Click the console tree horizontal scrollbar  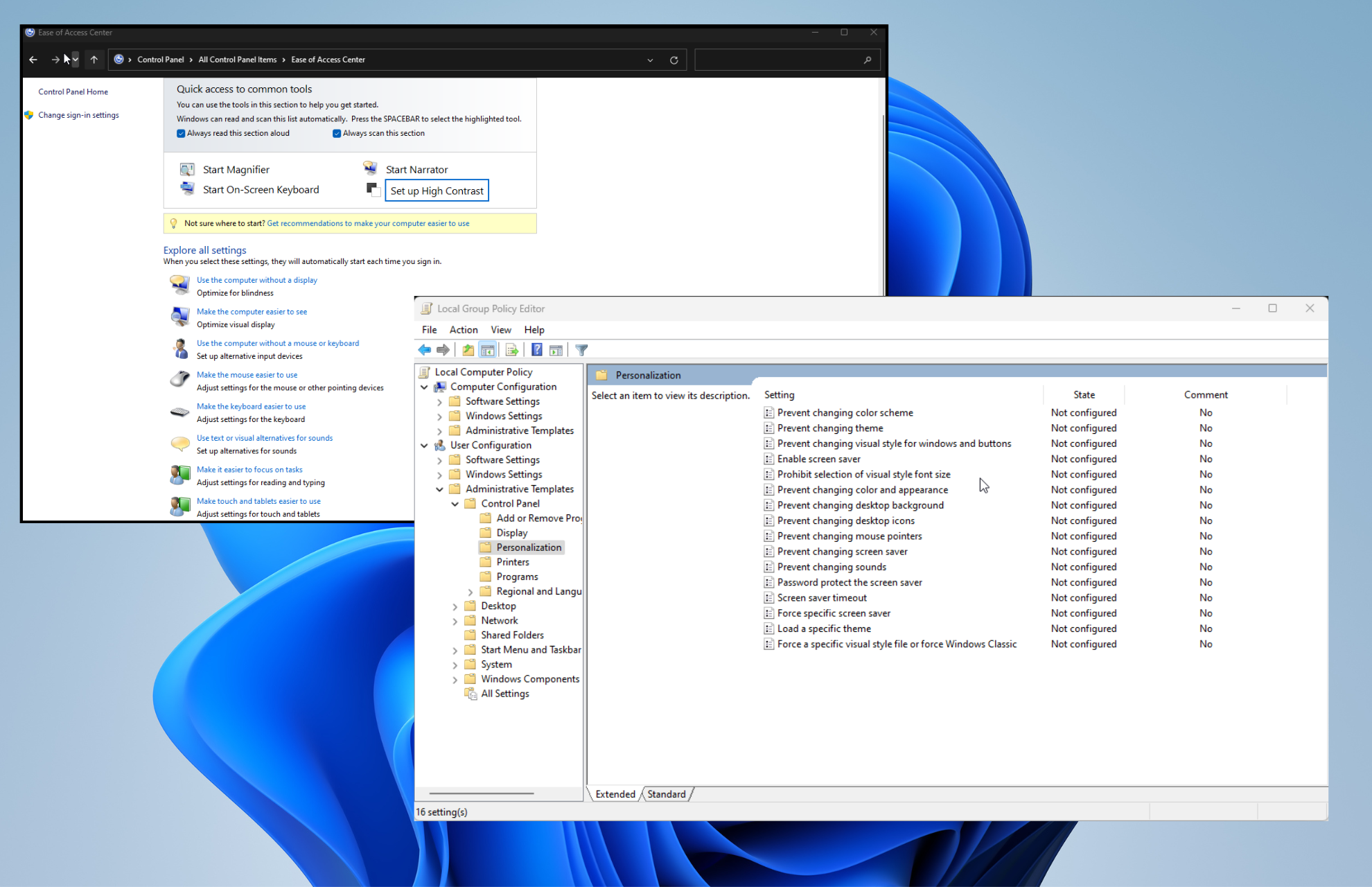tap(482, 793)
